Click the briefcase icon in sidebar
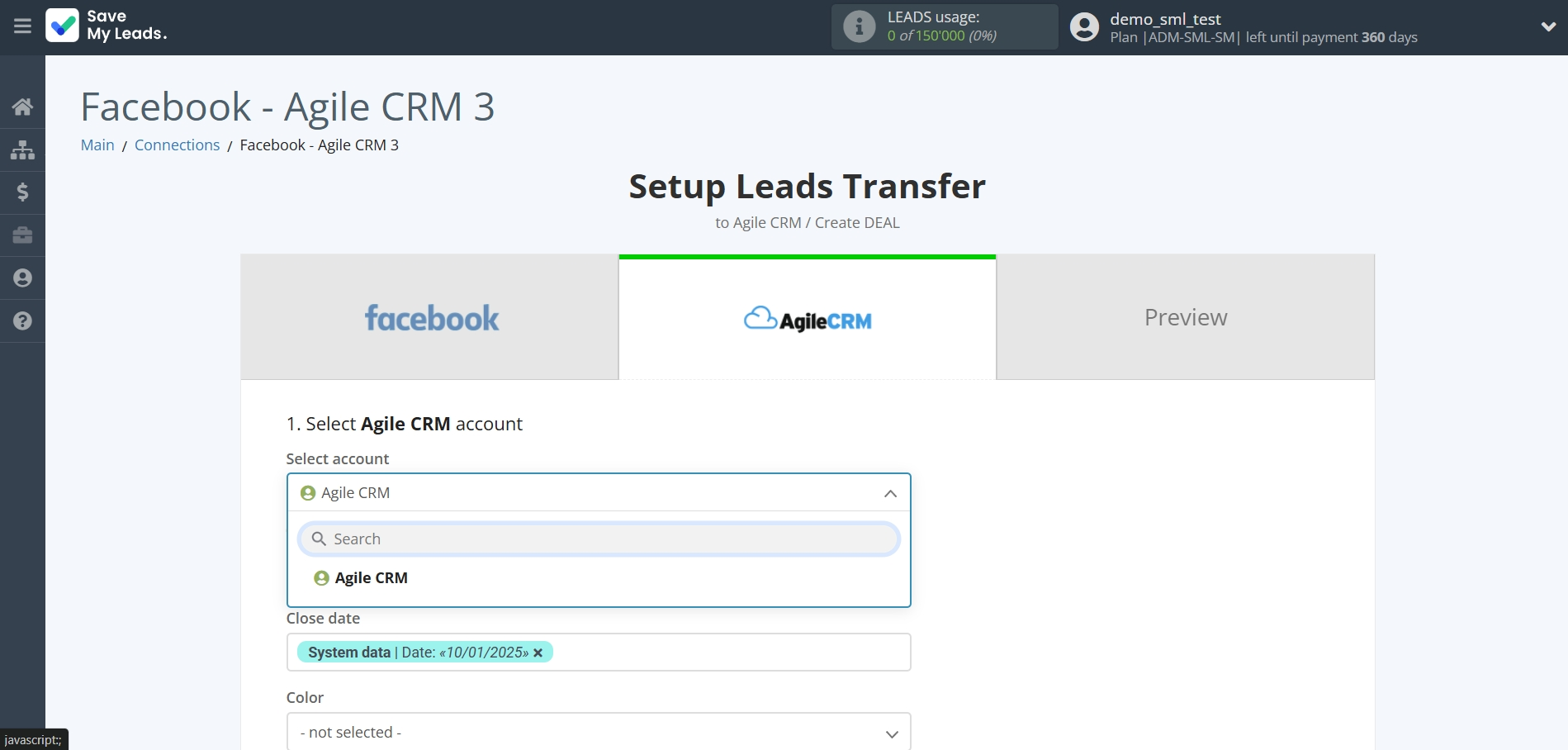This screenshot has height=750, width=1568. pos(22,235)
